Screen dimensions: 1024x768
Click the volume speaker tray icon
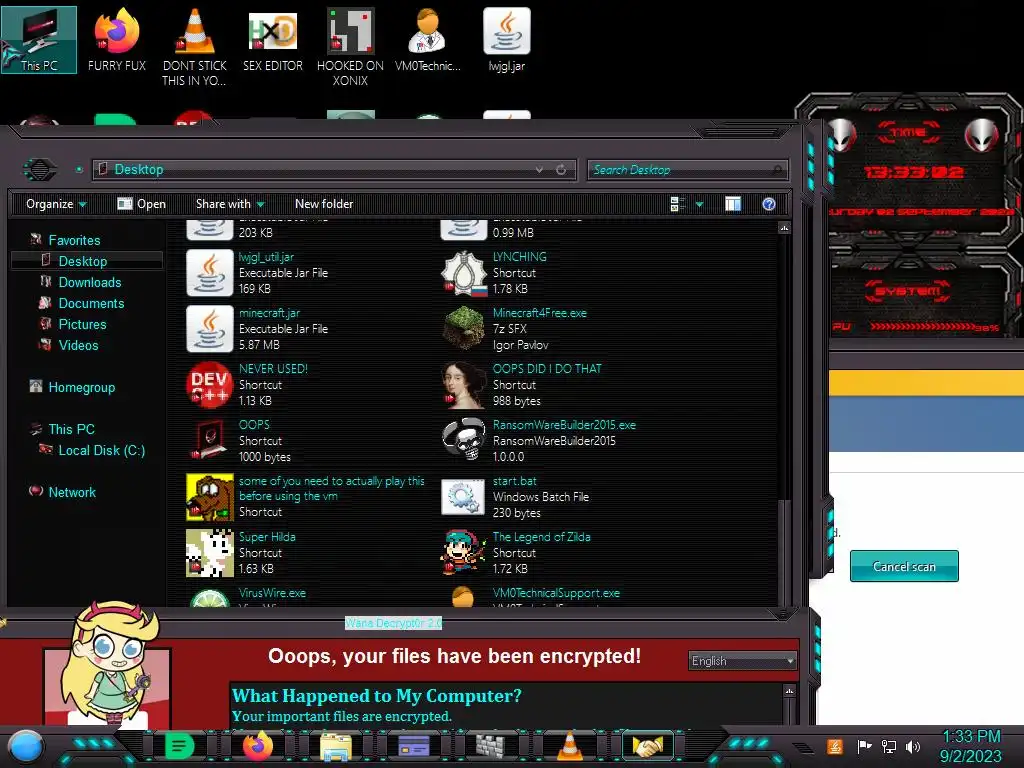pos(913,746)
